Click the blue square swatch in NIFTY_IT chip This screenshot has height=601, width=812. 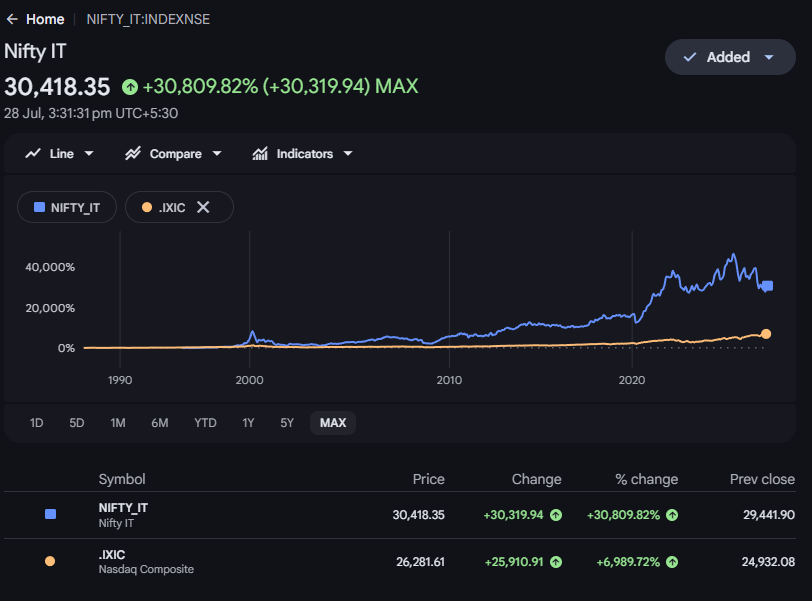39,208
